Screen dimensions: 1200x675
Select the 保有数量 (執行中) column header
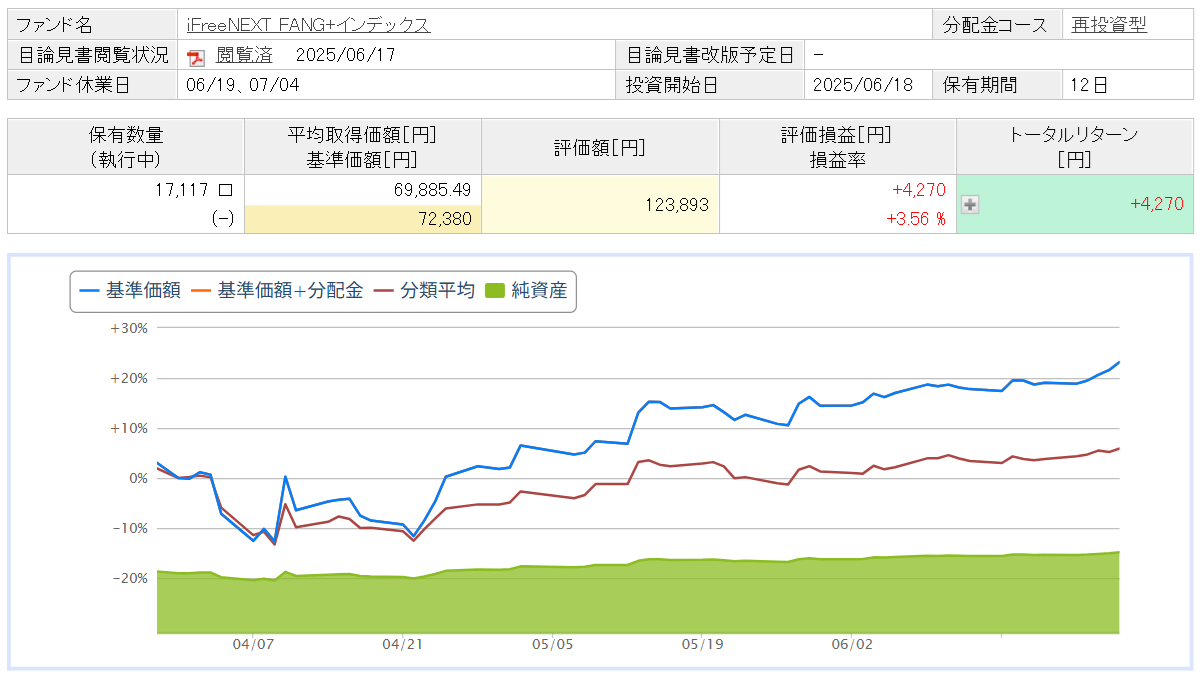click(x=126, y=146)
